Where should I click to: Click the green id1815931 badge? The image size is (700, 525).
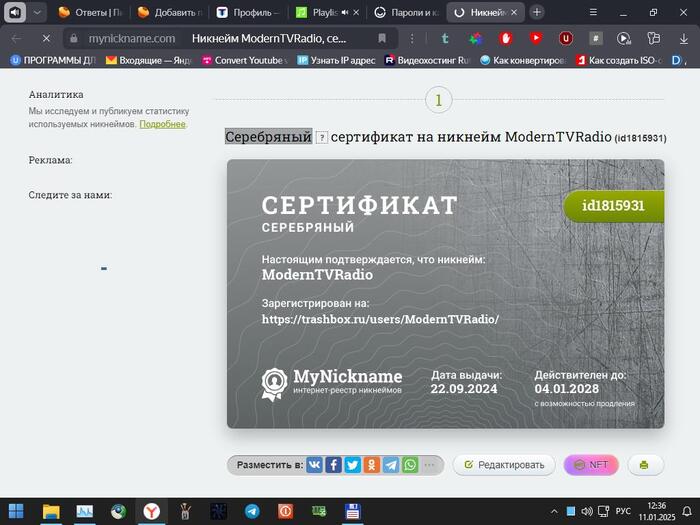613,206
